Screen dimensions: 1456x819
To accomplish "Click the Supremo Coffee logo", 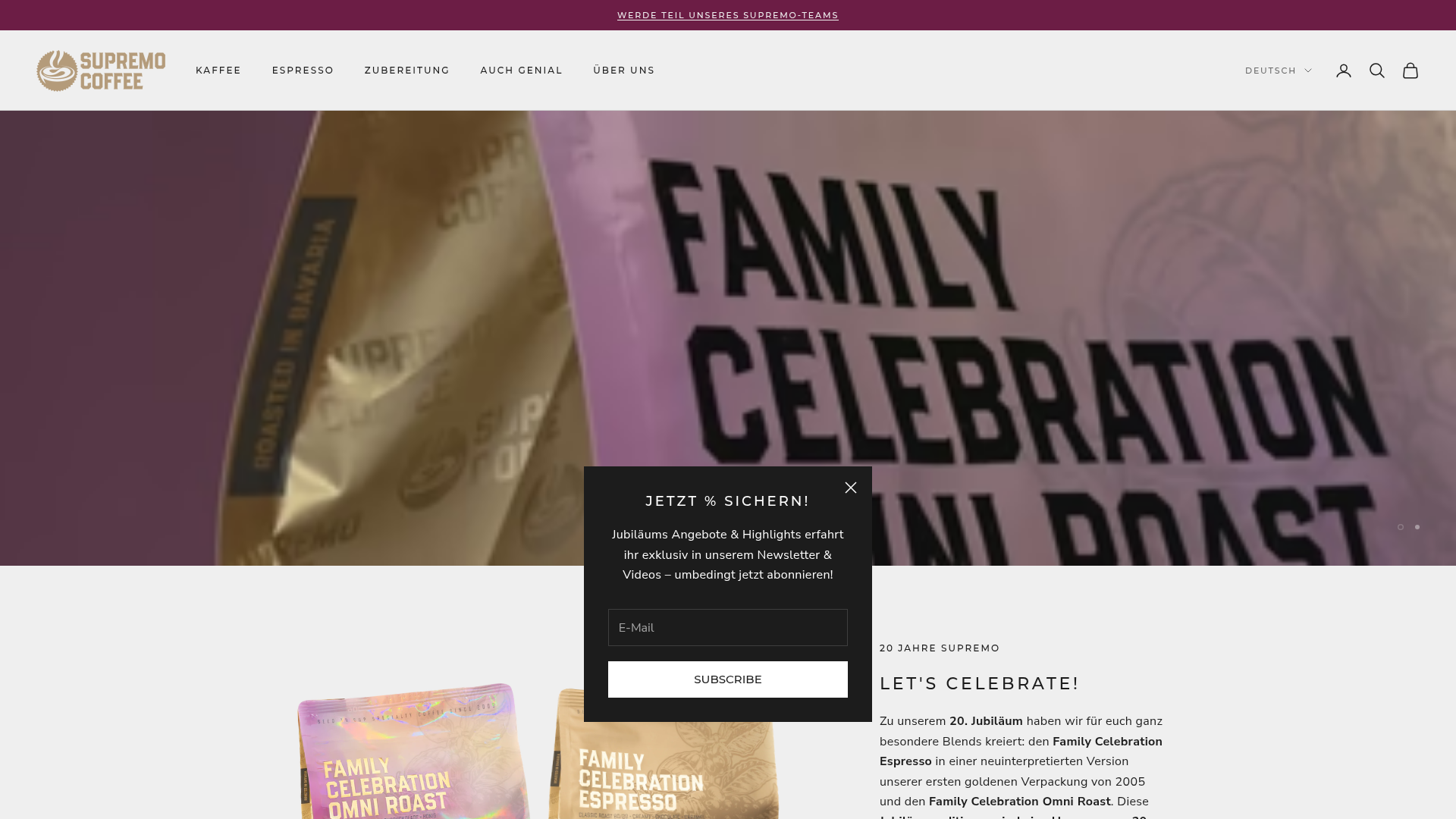I will 101,71.
